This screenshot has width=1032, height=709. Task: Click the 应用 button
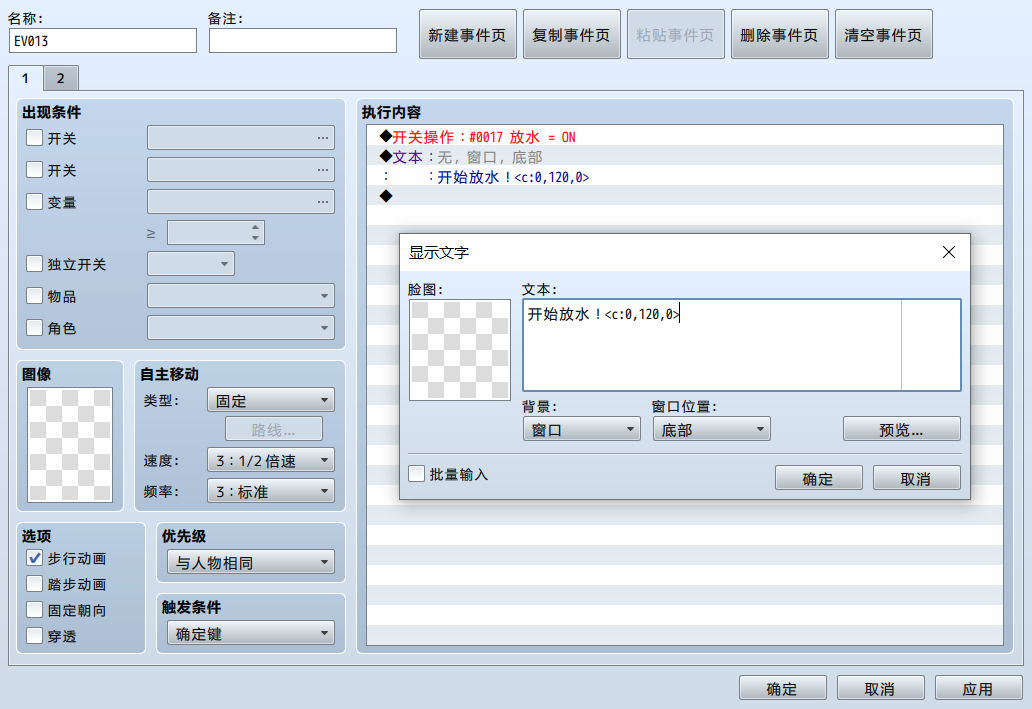click(979, 688)
